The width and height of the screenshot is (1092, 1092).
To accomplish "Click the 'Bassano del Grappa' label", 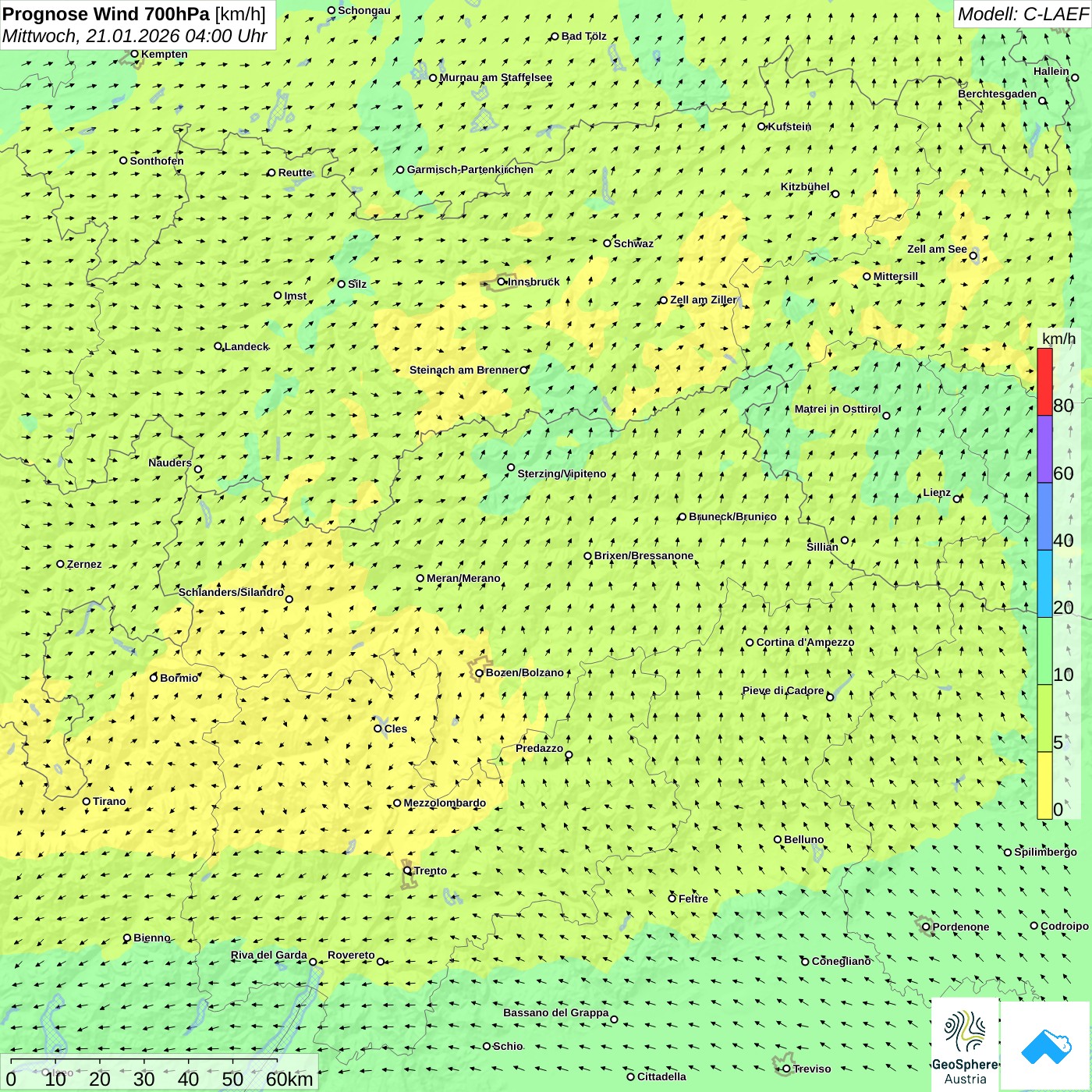I will pyautogui.click(x=556, y=1012).
